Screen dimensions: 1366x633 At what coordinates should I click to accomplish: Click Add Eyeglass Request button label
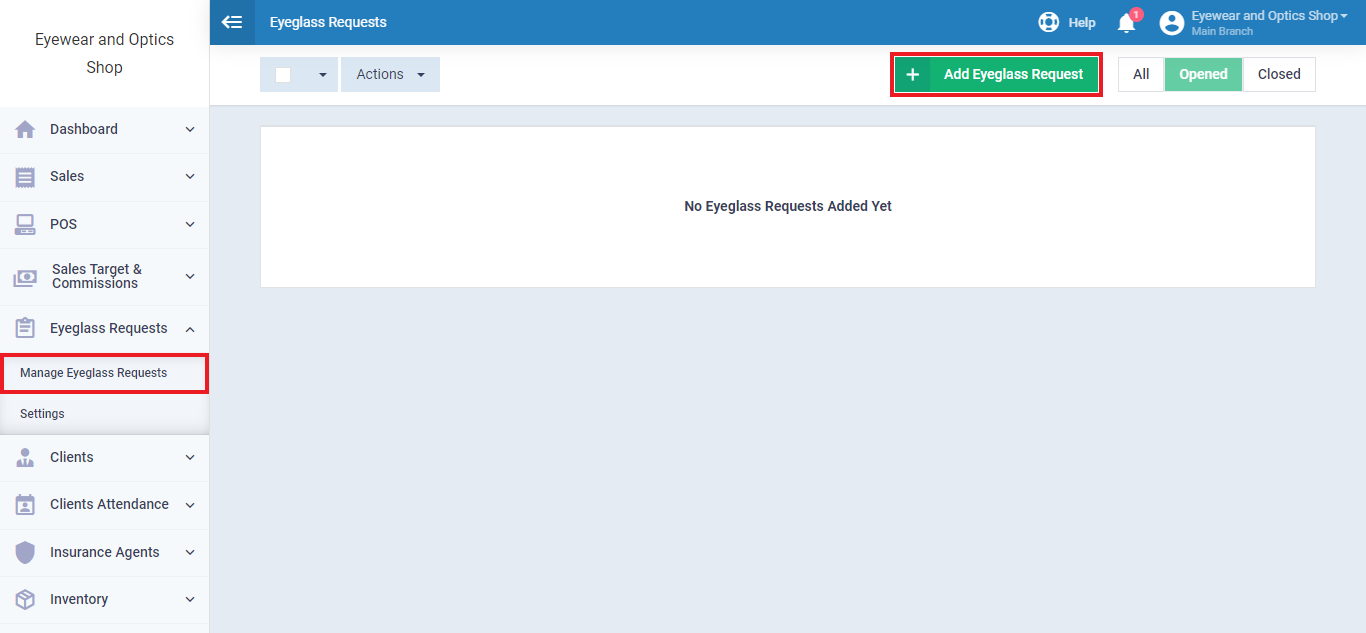[x=1014, y=74]
